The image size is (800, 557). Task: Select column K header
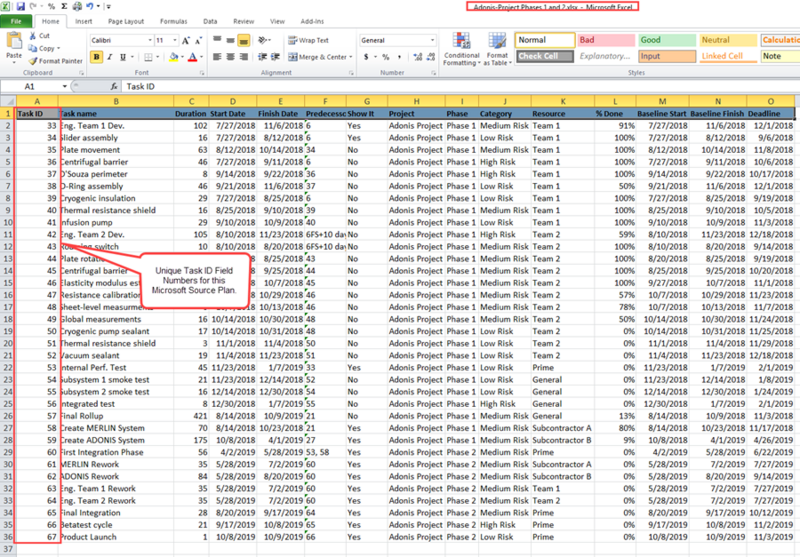coord(563,101)
